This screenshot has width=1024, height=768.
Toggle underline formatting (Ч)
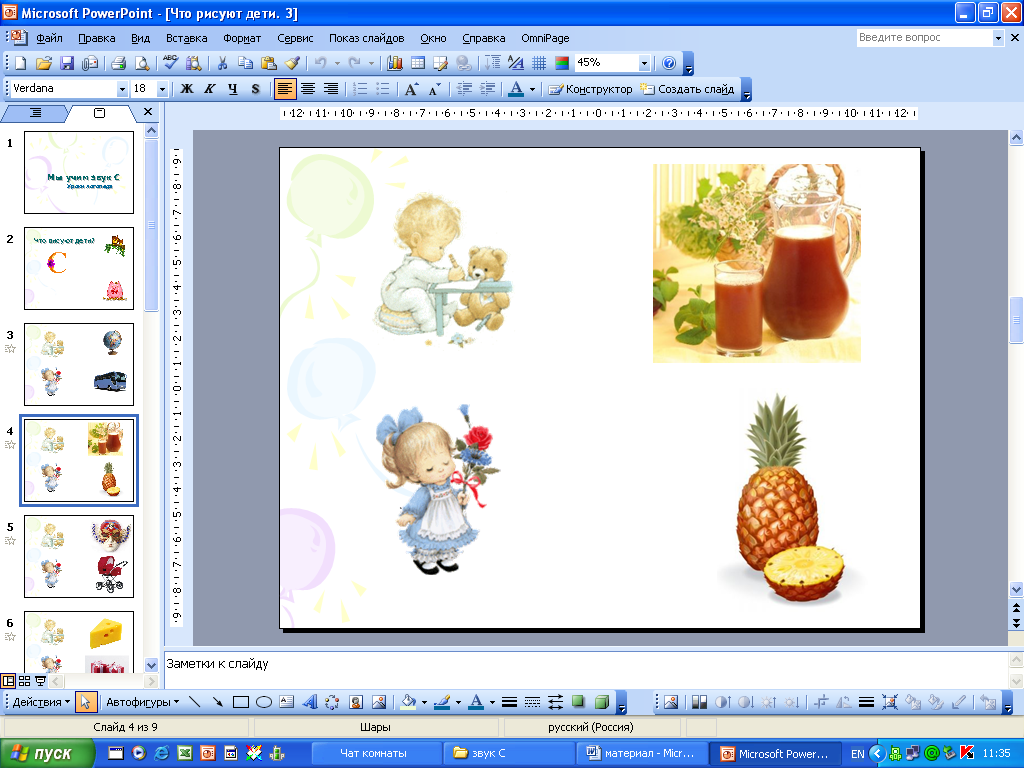click(232, 89)
